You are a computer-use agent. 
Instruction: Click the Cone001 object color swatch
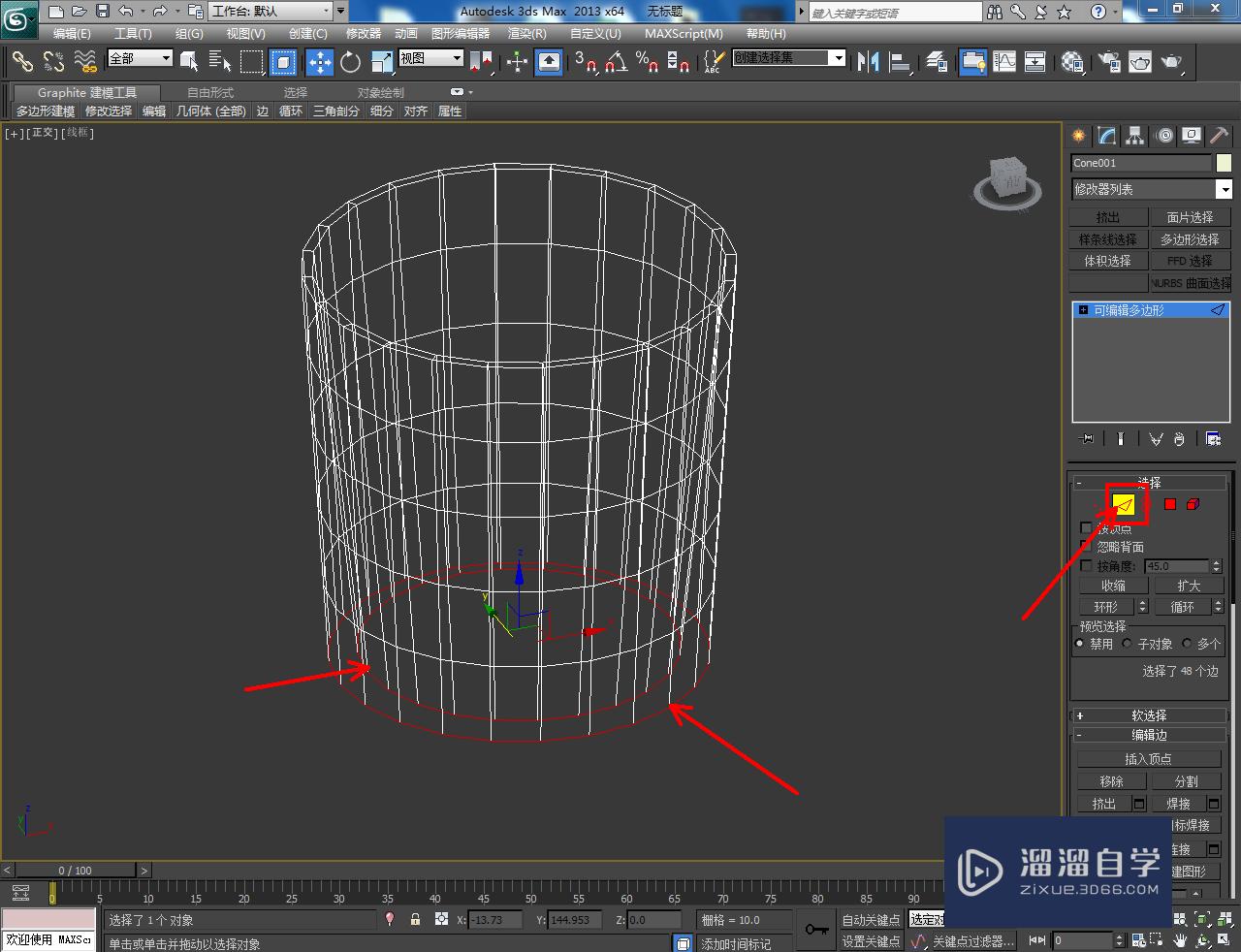1225,163
